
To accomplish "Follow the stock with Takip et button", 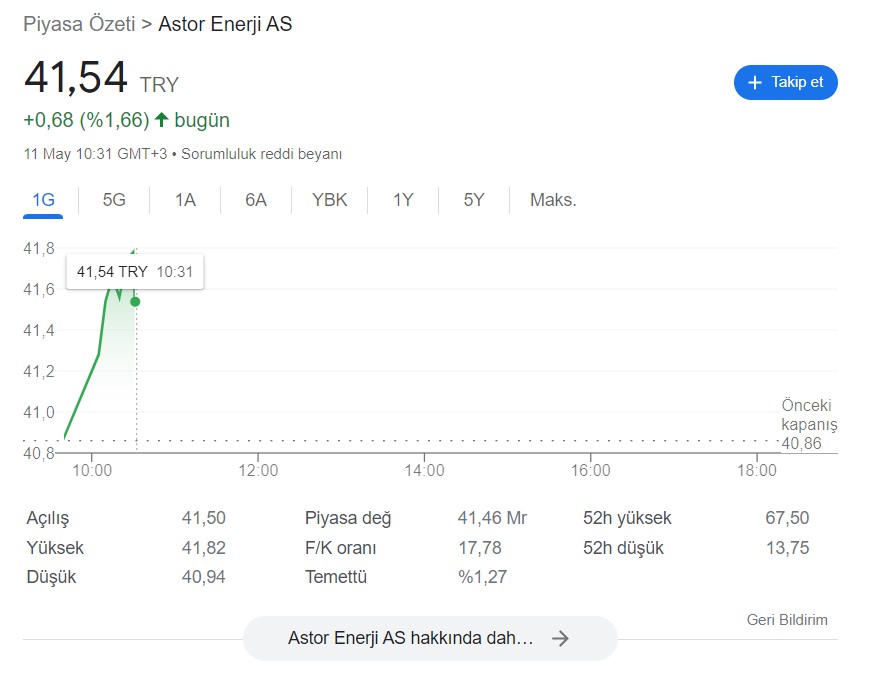I will click(786, 82).
